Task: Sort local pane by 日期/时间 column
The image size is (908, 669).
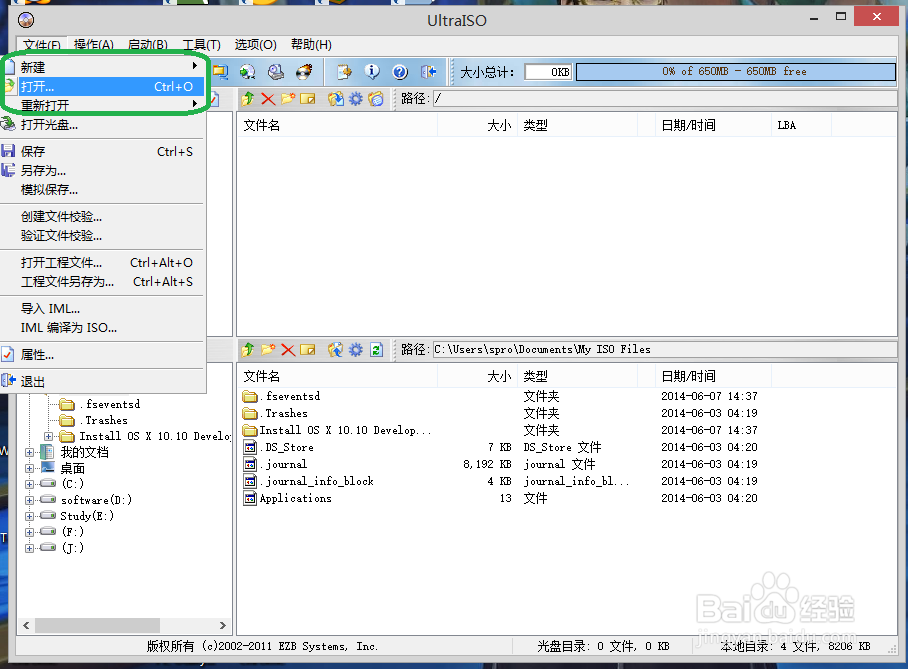Action: 713,376
